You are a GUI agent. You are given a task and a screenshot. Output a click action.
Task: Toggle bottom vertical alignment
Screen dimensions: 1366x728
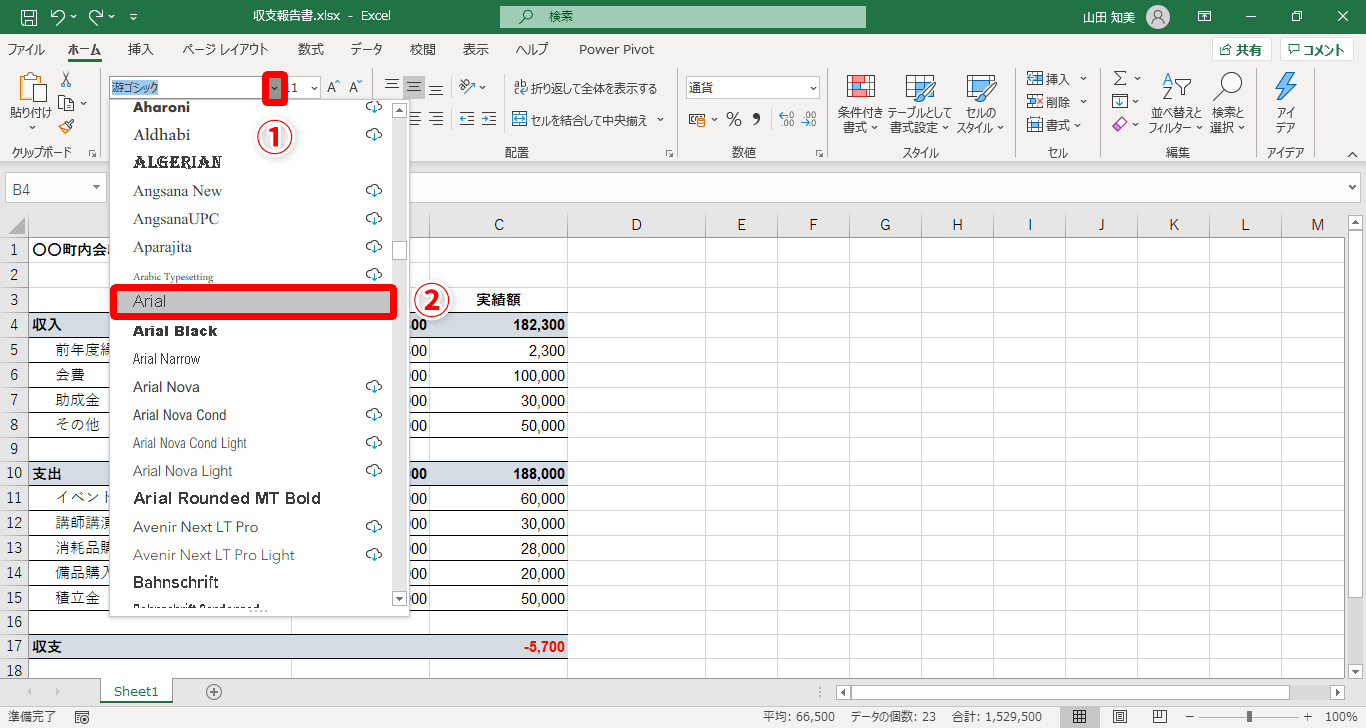436,88
